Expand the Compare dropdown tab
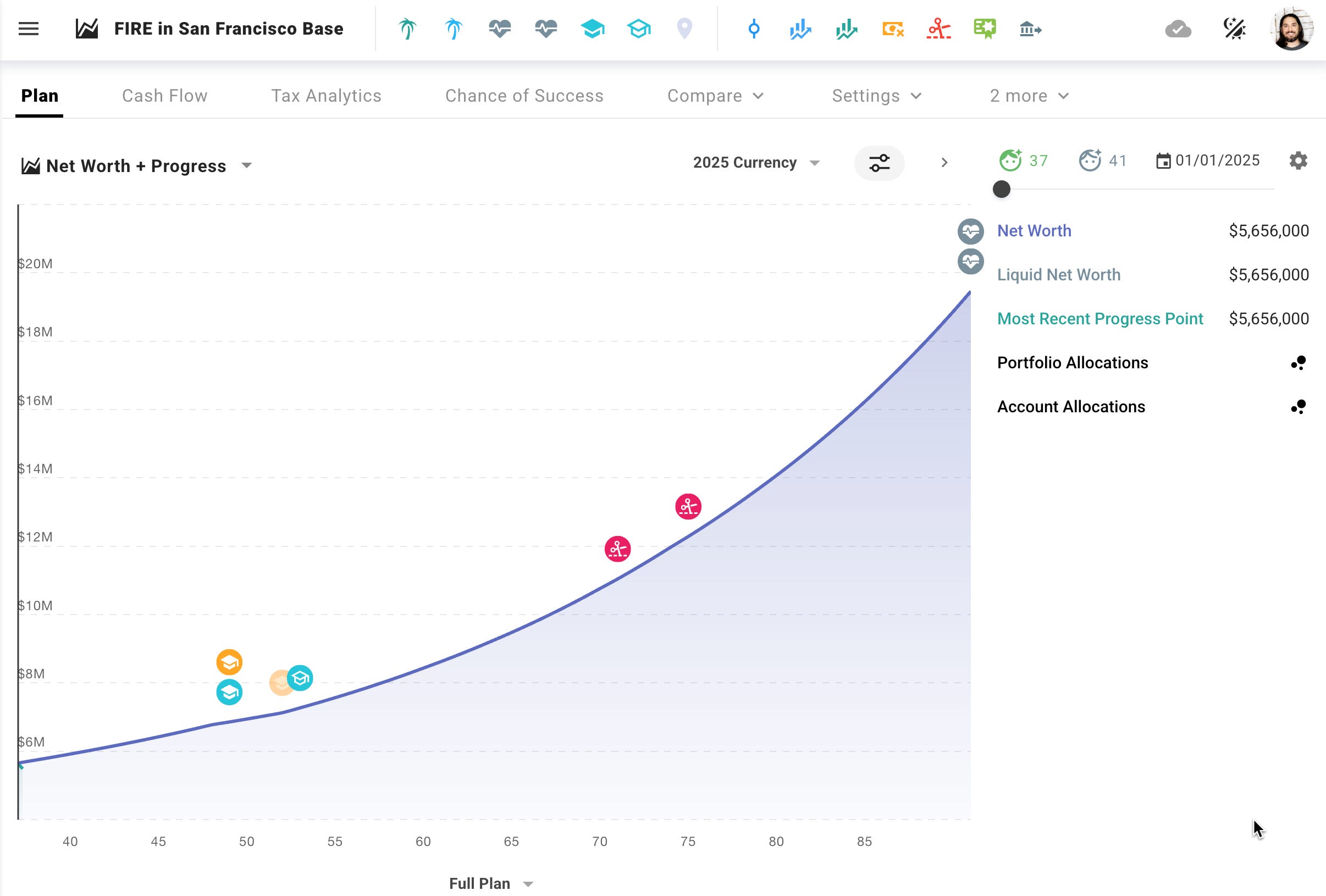Viewport: 1326px width, 896px height. 715,96
